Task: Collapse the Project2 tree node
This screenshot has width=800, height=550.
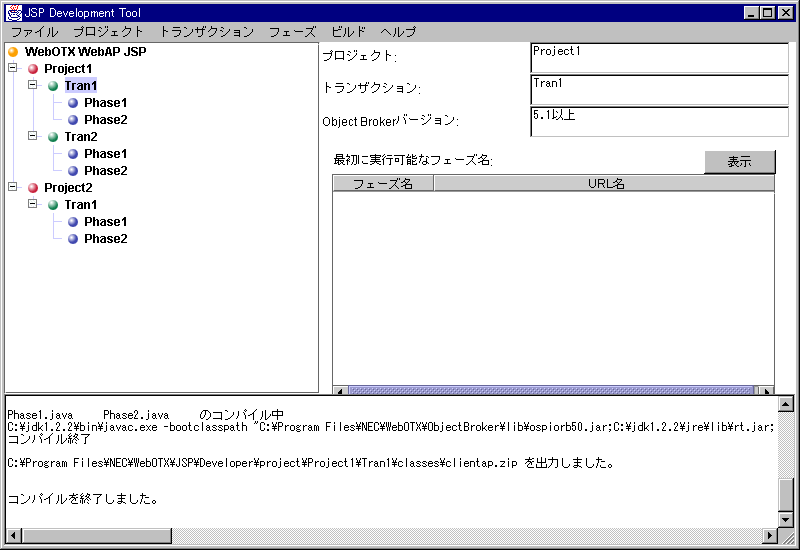Action: tap(12, 188)
